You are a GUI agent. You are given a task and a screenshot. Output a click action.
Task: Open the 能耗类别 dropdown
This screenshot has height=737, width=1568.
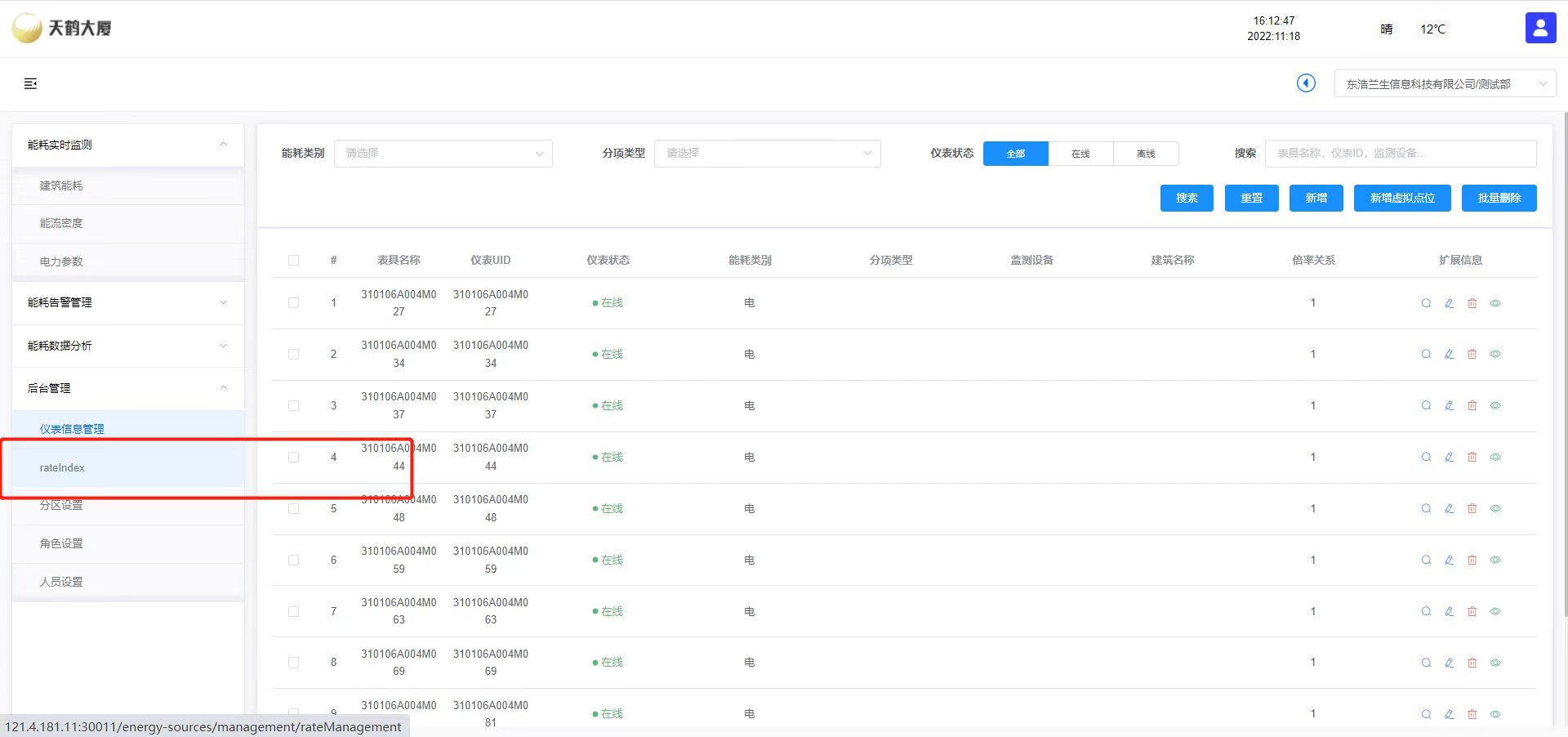(443, 154)
